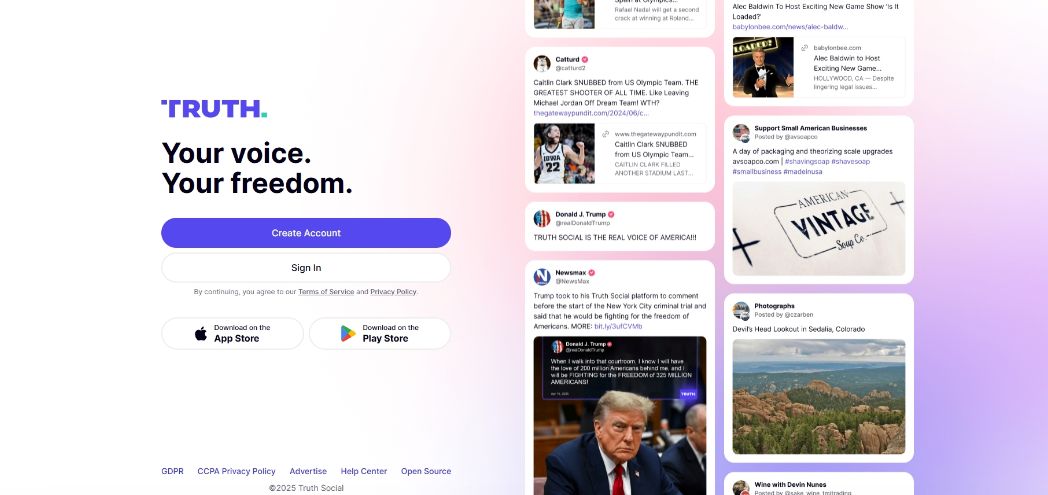Click the Sign In button

click(x=306, y=268)
